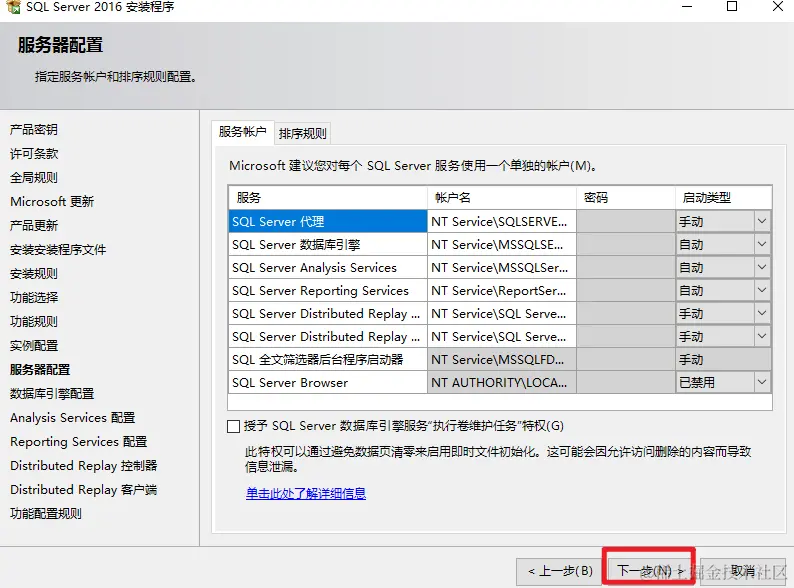
Task: Click account name NT Service\SQLSERVE... cell
Action: click(502, 221)
